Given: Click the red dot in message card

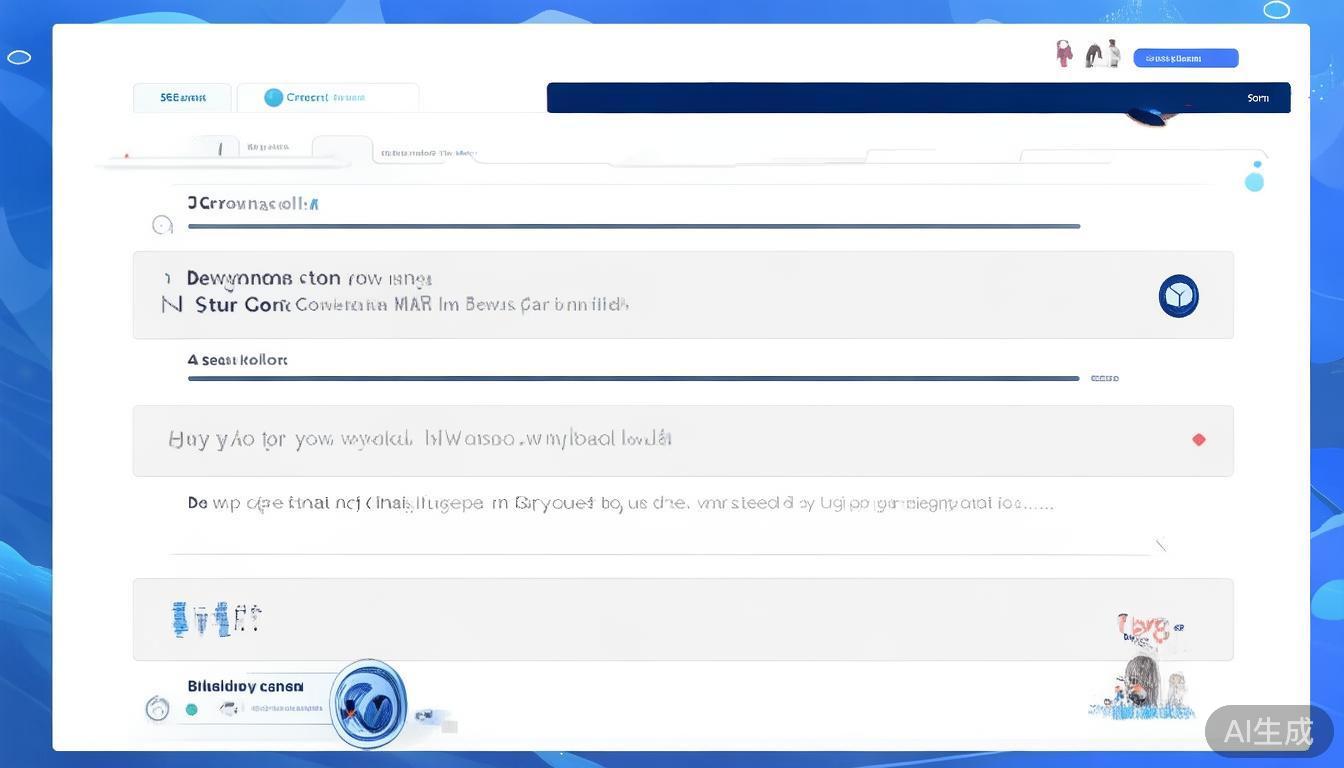Looking at the screenshot, I should (x=1198, y=439).
